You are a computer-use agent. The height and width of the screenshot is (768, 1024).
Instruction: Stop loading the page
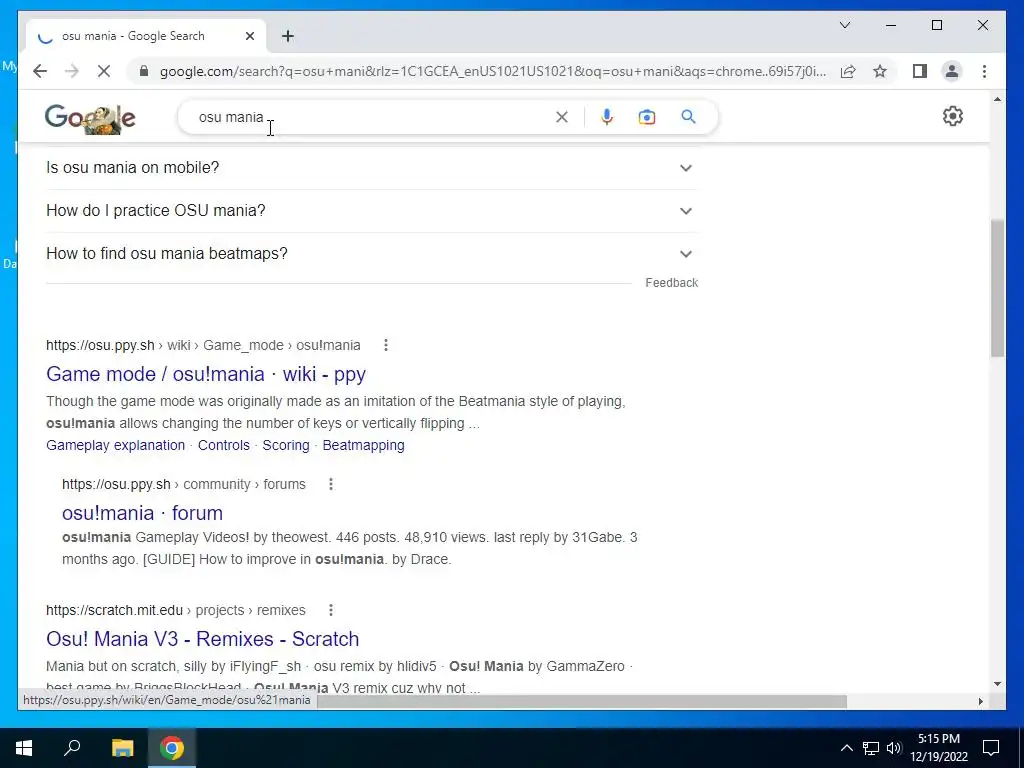pos(104,71)
